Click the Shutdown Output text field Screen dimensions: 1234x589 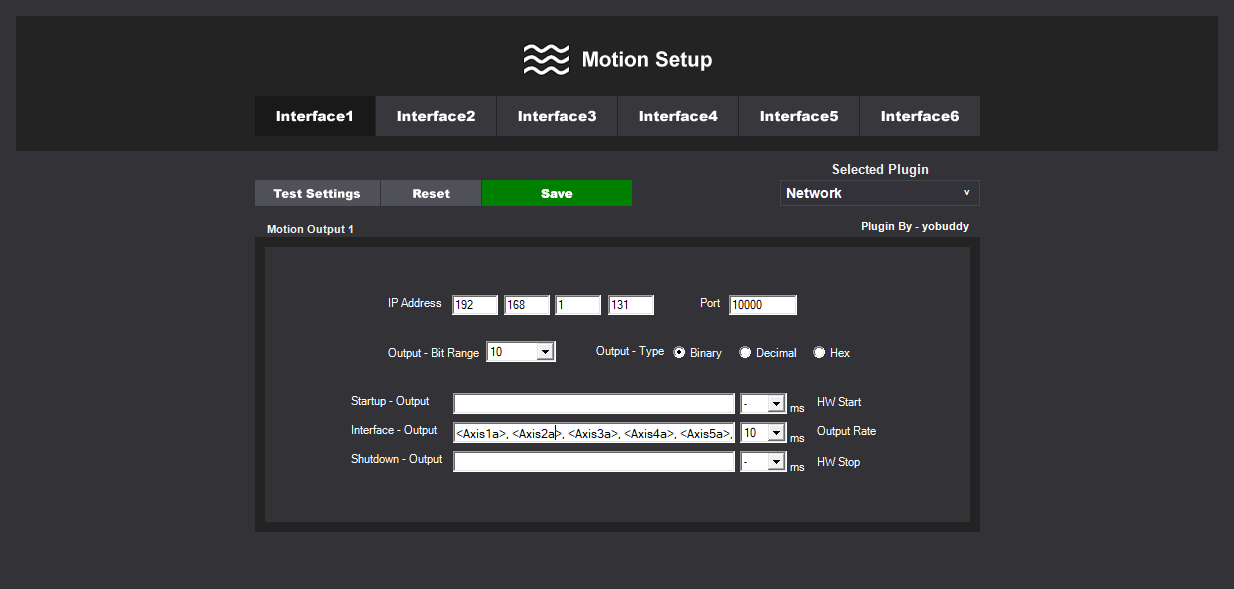594,462
